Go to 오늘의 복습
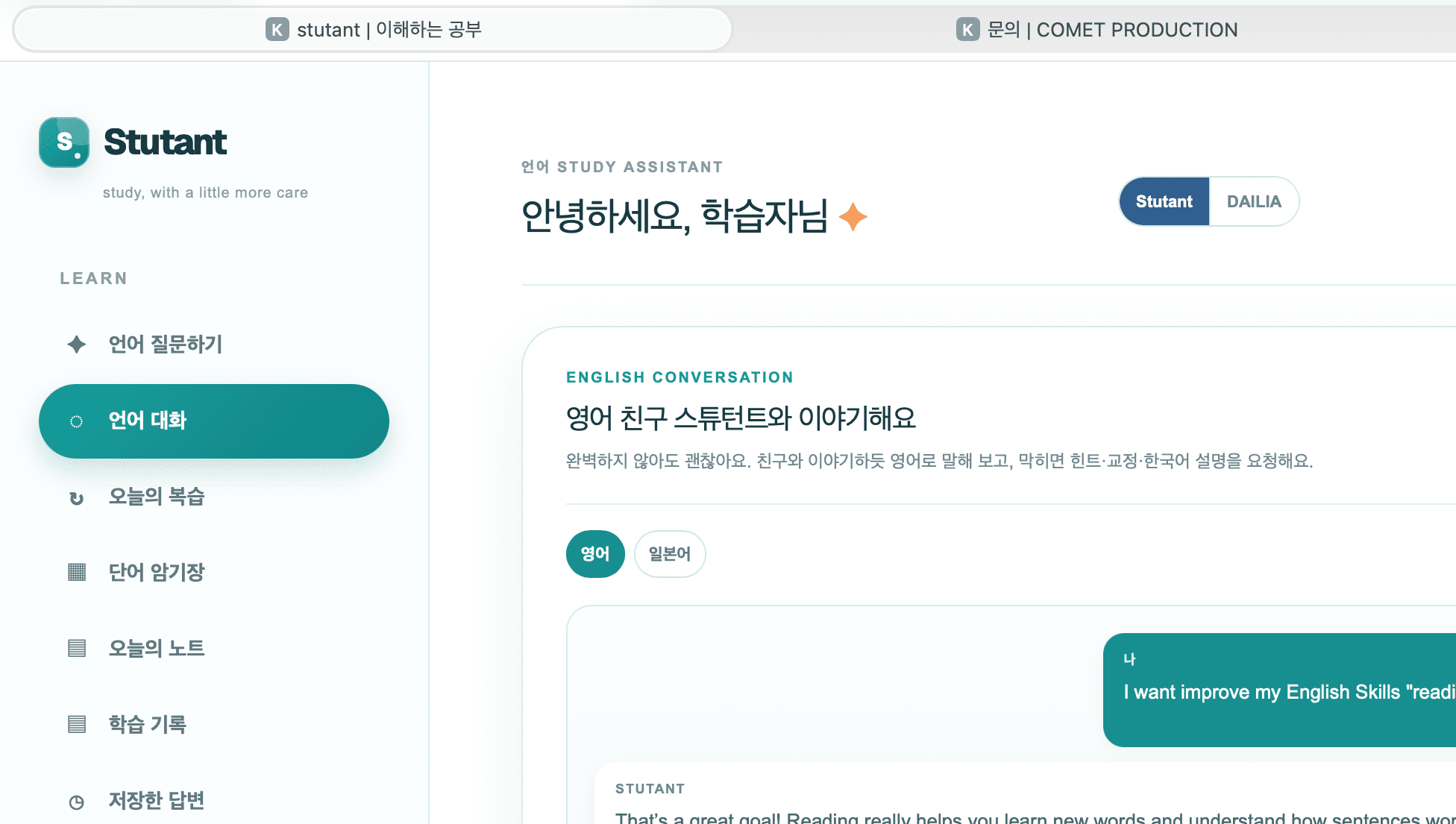The image size is (1456, 824). tap(214, 497)
